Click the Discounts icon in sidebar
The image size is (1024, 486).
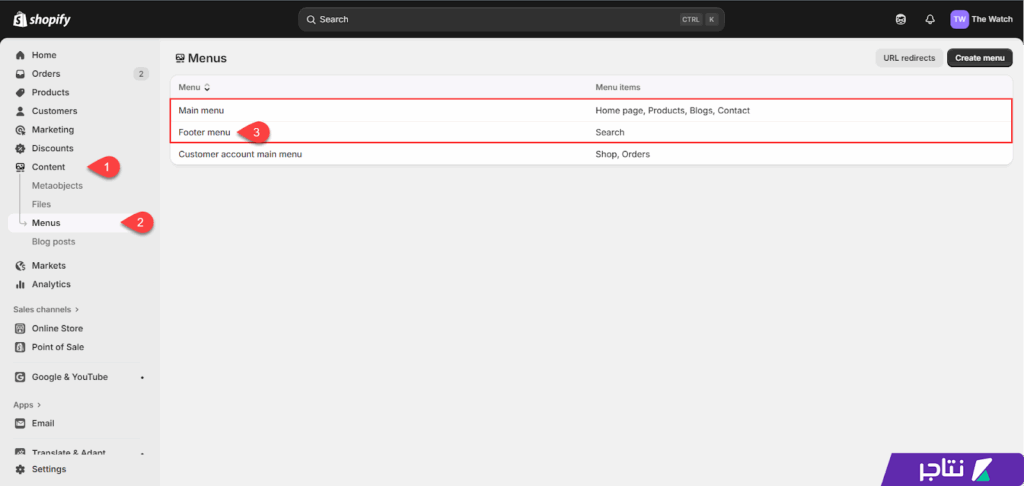[20, 148]
